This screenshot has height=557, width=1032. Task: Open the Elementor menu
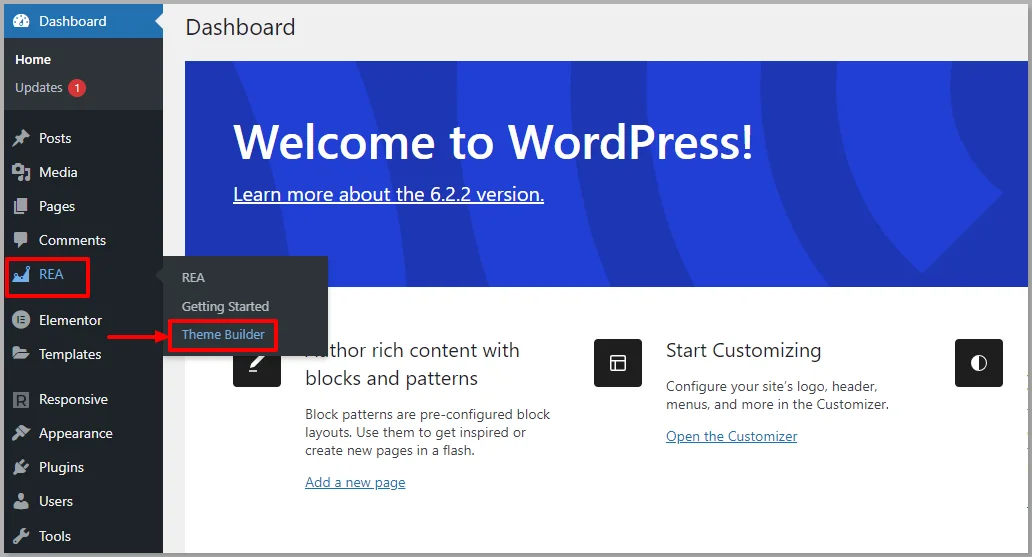(83, 321)
